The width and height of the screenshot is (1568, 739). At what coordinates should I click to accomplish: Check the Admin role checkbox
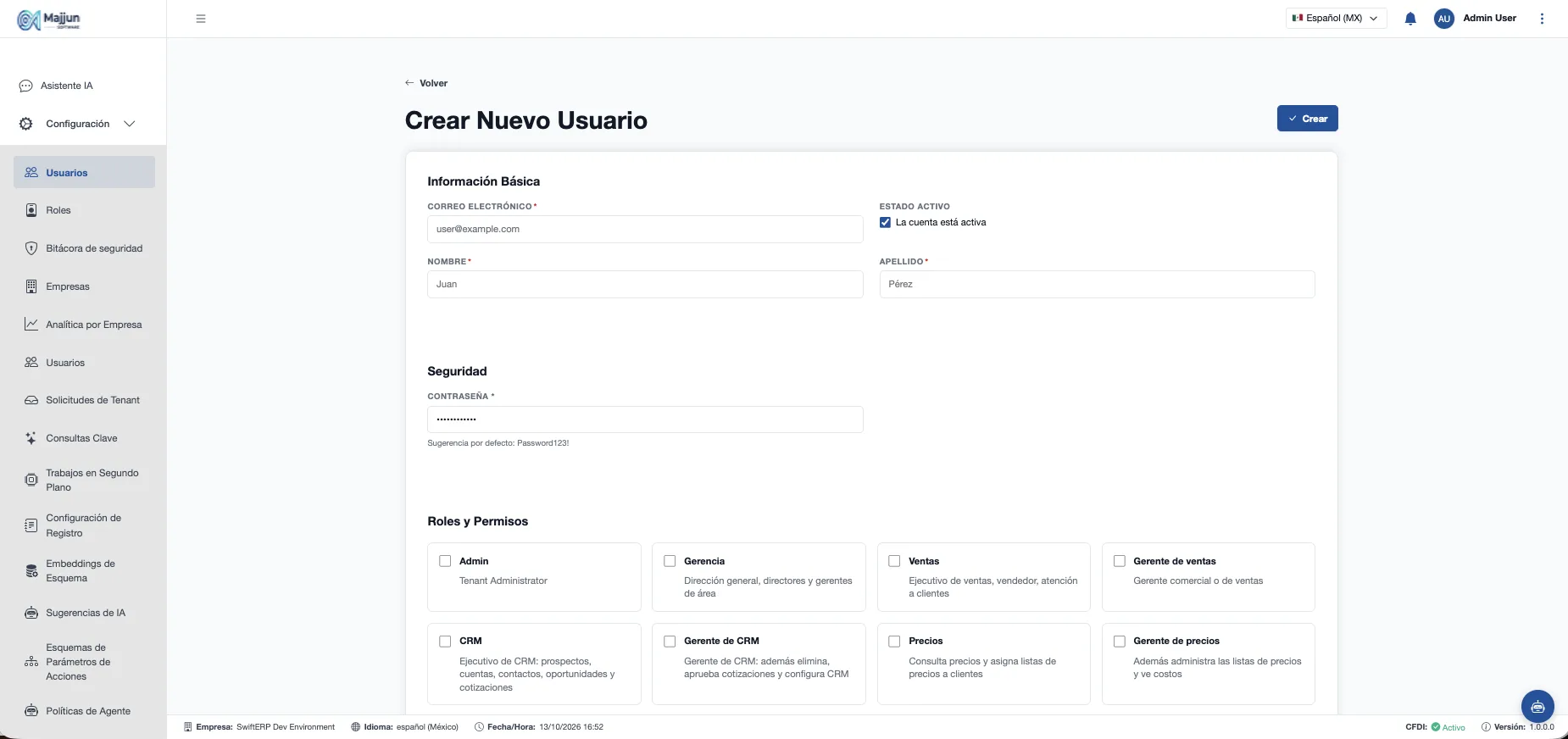click(445, 561)
